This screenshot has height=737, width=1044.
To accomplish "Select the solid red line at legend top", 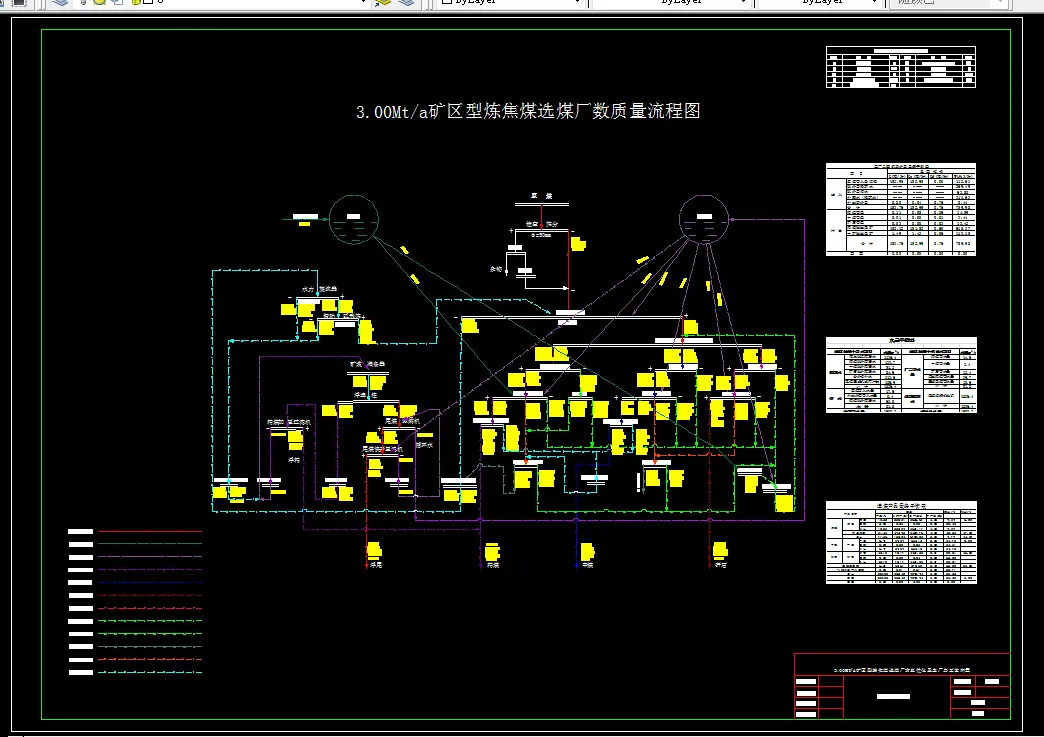I will click(150, 531).
